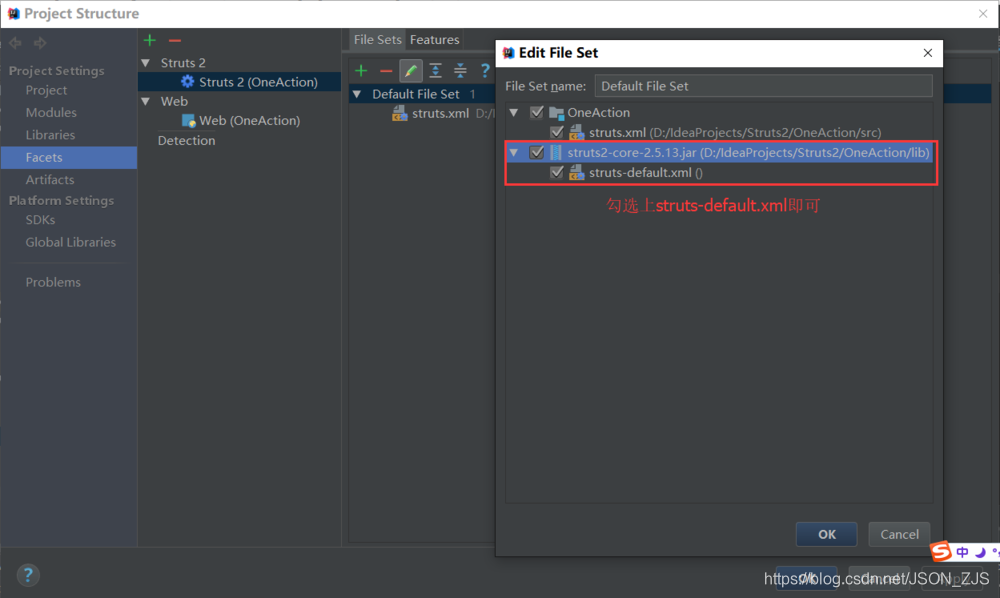This screenshot has width=1000, height=598.
Task: Select the Detection item in facets list
Action: pyautogui.click(x=186, y=140)
